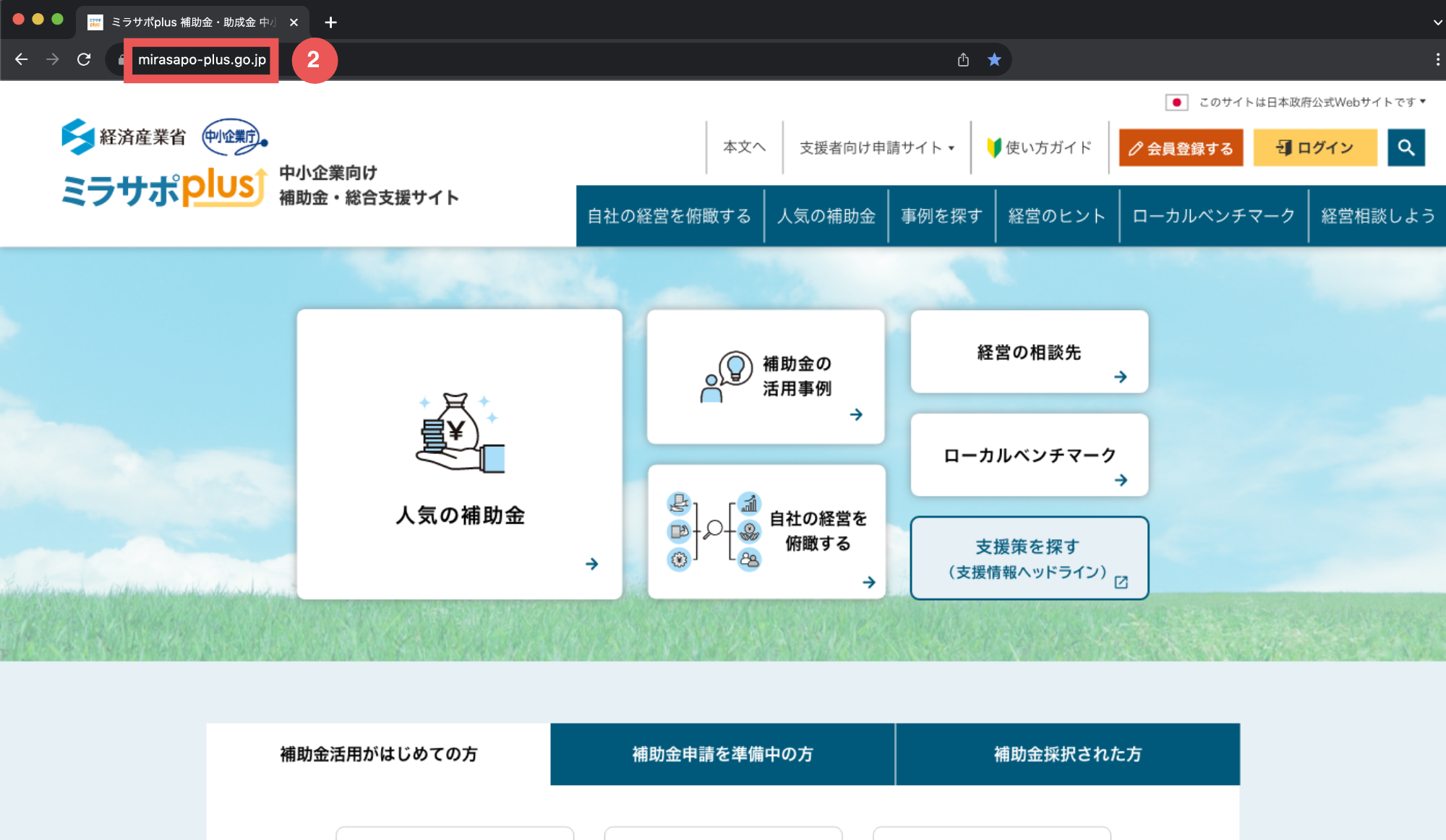Click the arrow on 補助金の活用事例 card
The width and height of the screenshot is (1446, 840).
pyautogui.click(x=856, y=414)
